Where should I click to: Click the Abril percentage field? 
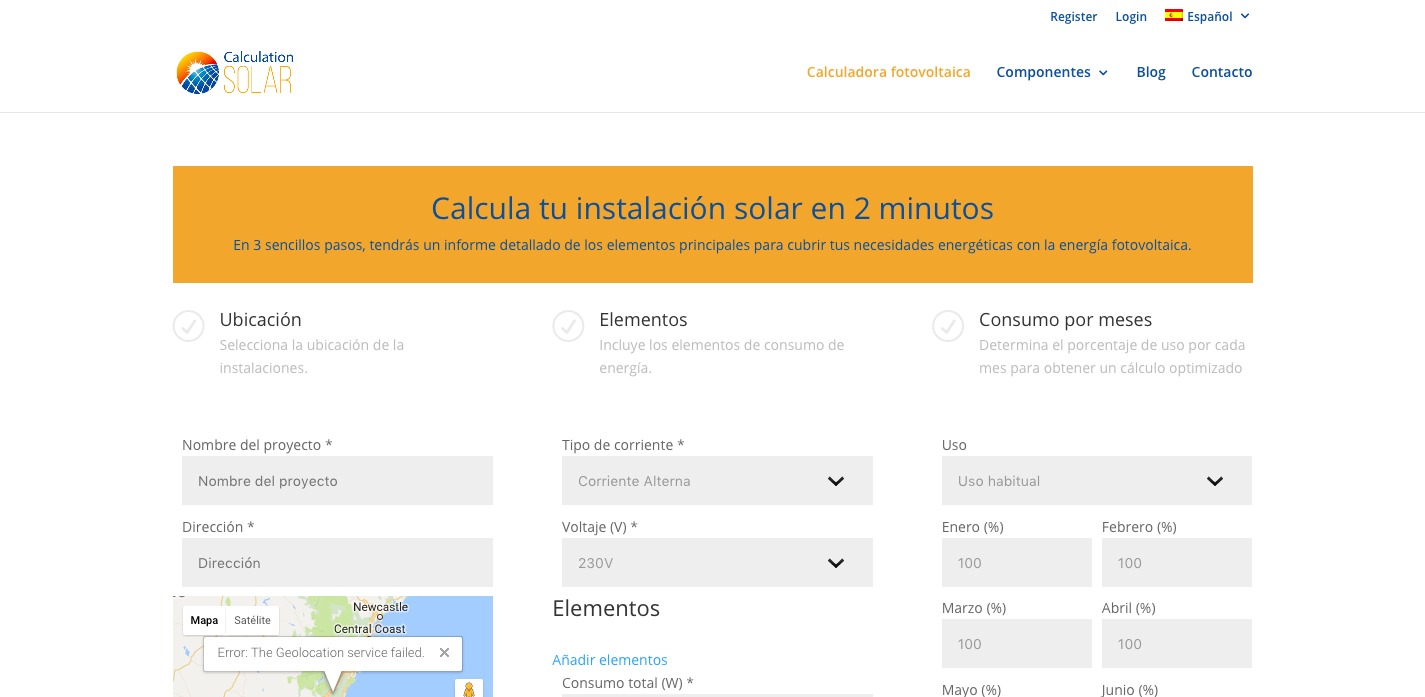1177,644
